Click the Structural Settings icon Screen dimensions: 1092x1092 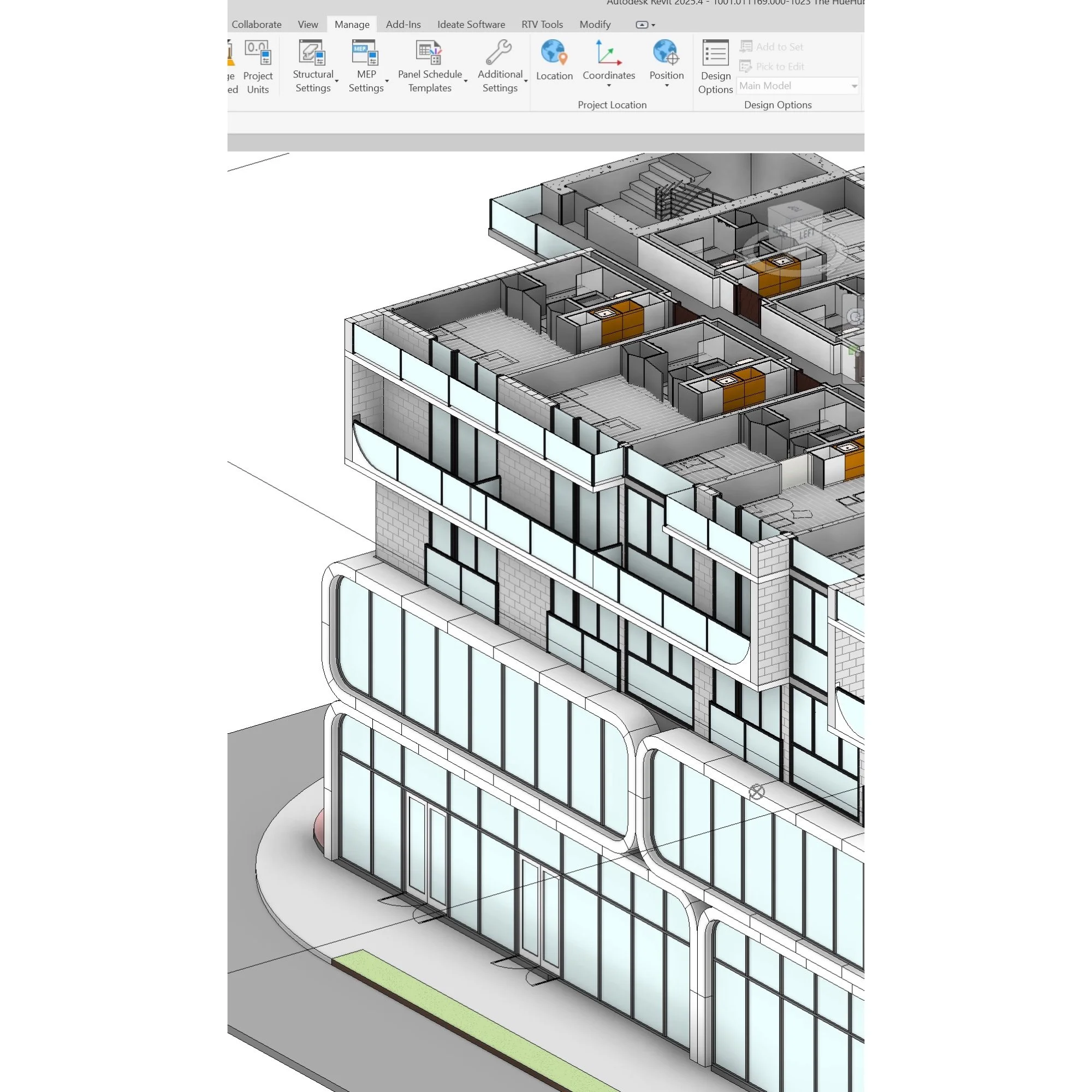coord(312,52)
